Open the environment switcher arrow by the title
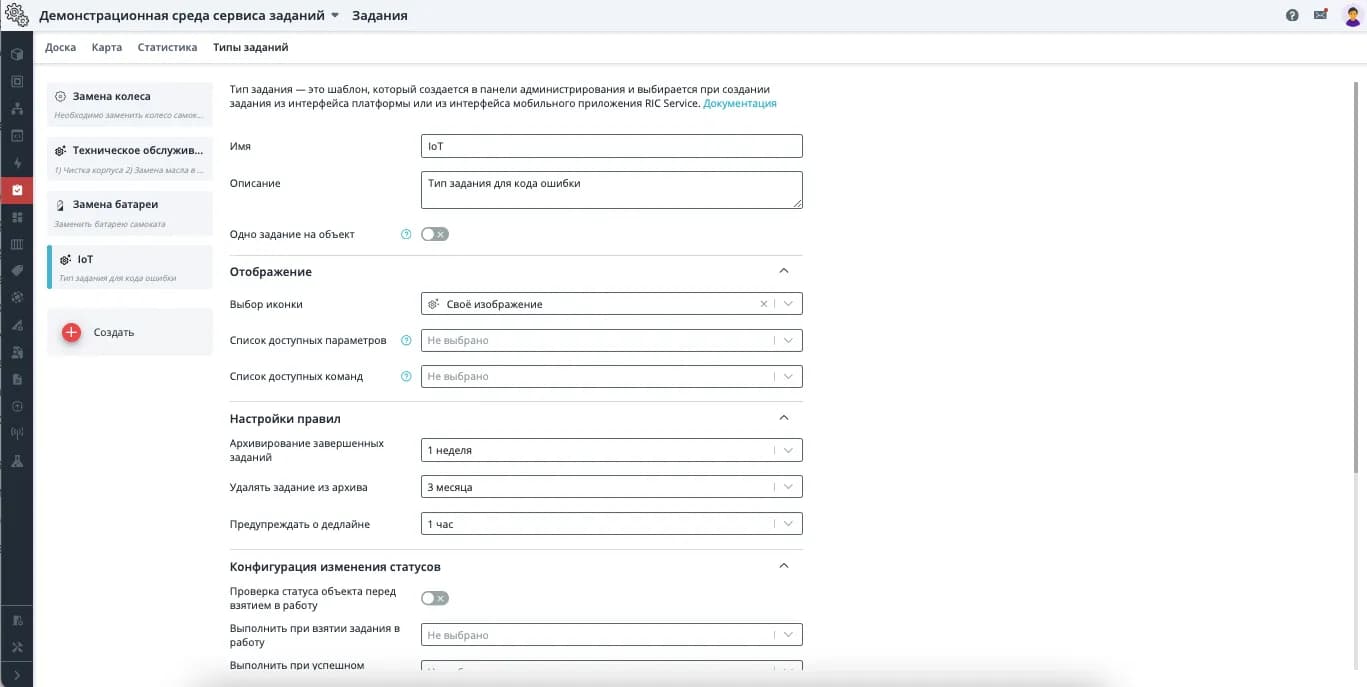 335,16
